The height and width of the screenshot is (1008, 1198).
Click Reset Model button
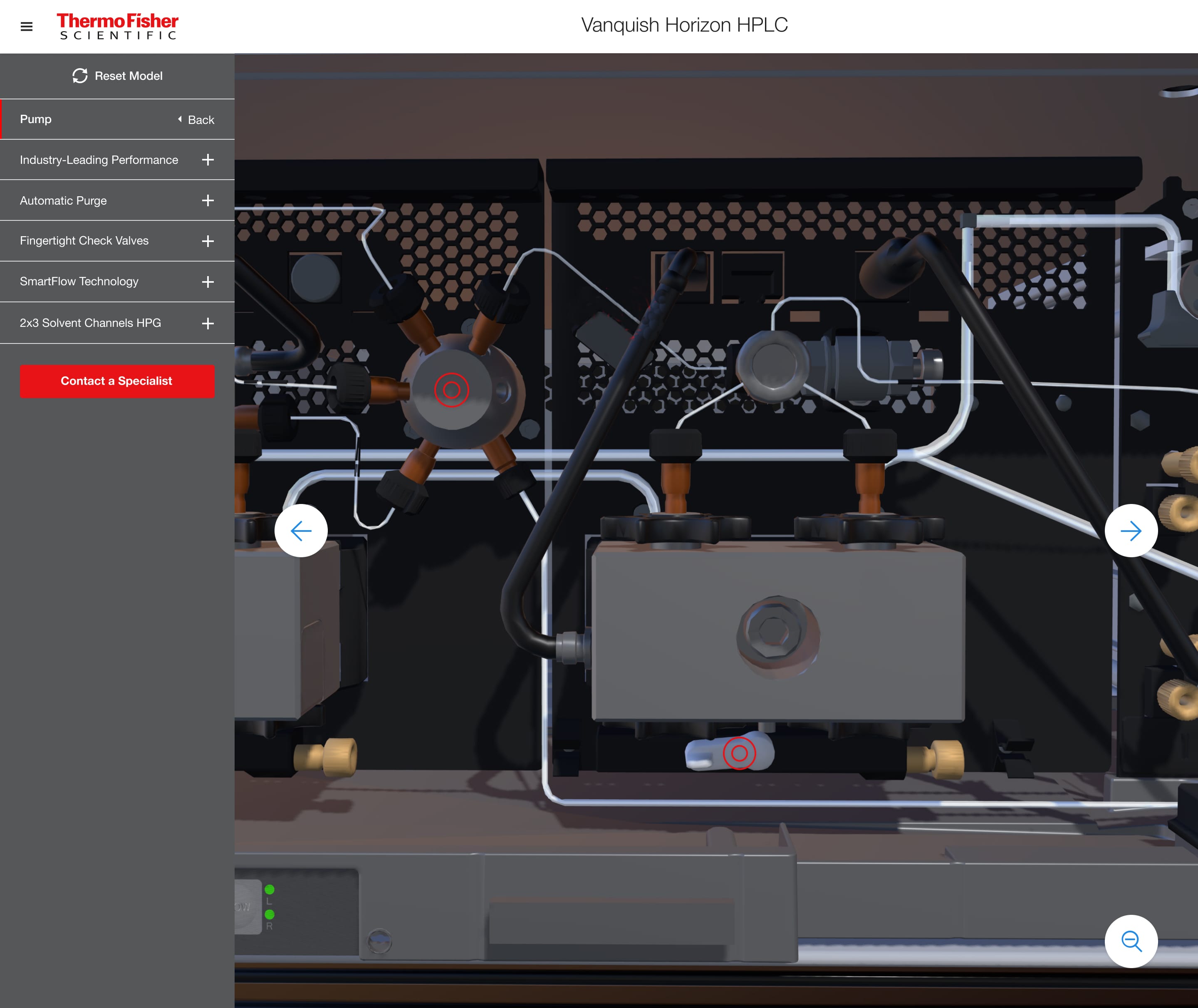pyautogui.click(x=116, y=75)
